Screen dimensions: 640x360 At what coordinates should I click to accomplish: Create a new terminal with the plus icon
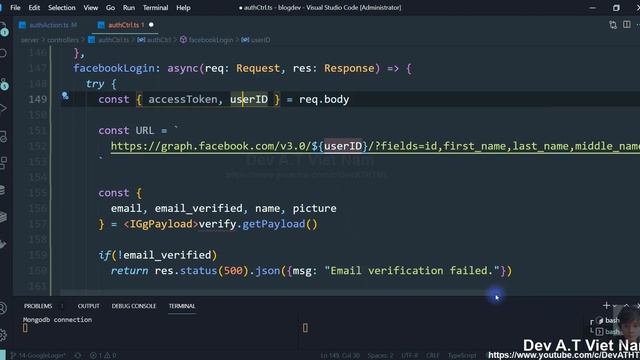606,305
